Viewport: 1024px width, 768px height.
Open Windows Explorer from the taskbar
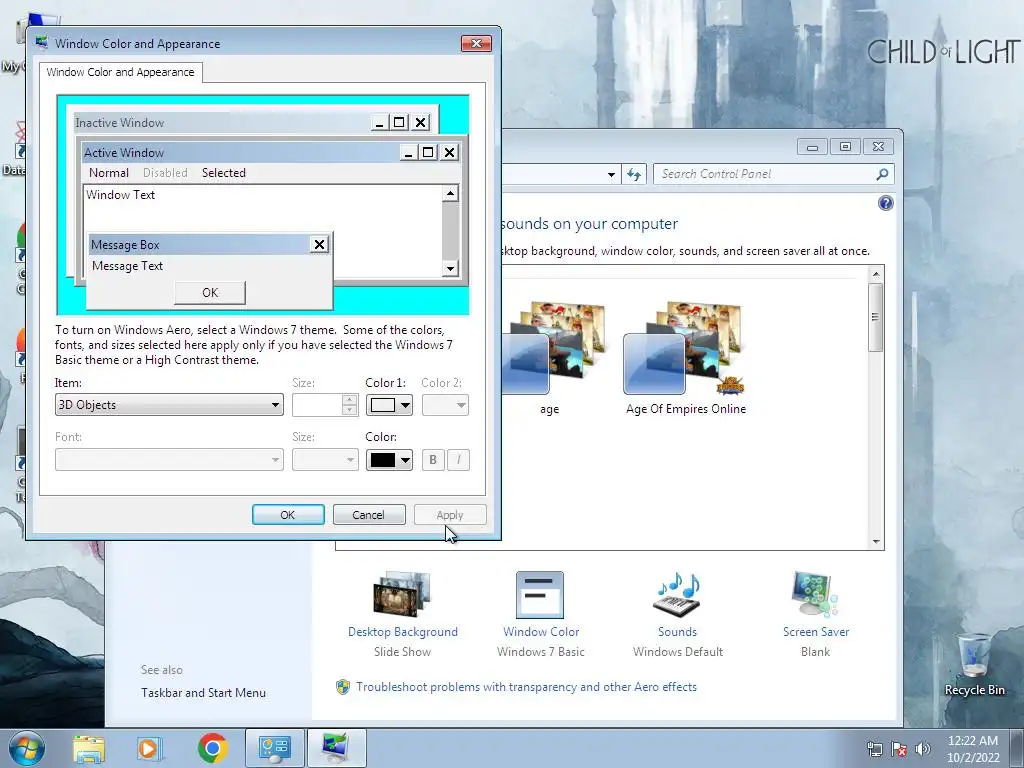click(89, 749)
